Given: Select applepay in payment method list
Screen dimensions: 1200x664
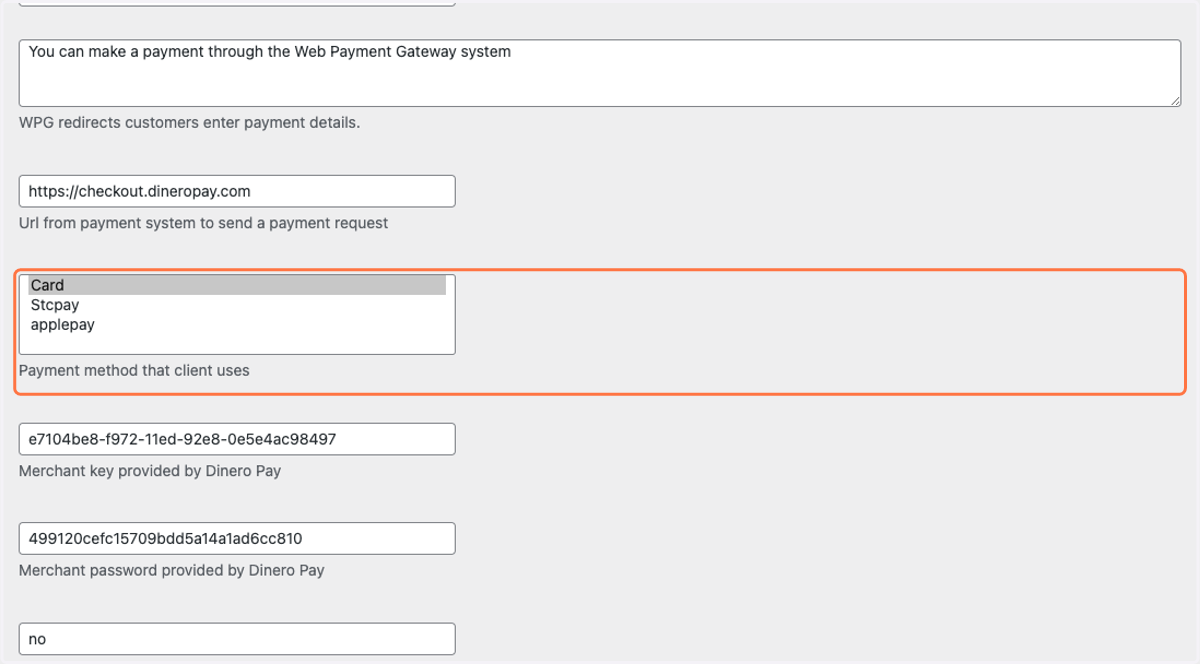Looking at the screenshot, I should tap(237, 325).
